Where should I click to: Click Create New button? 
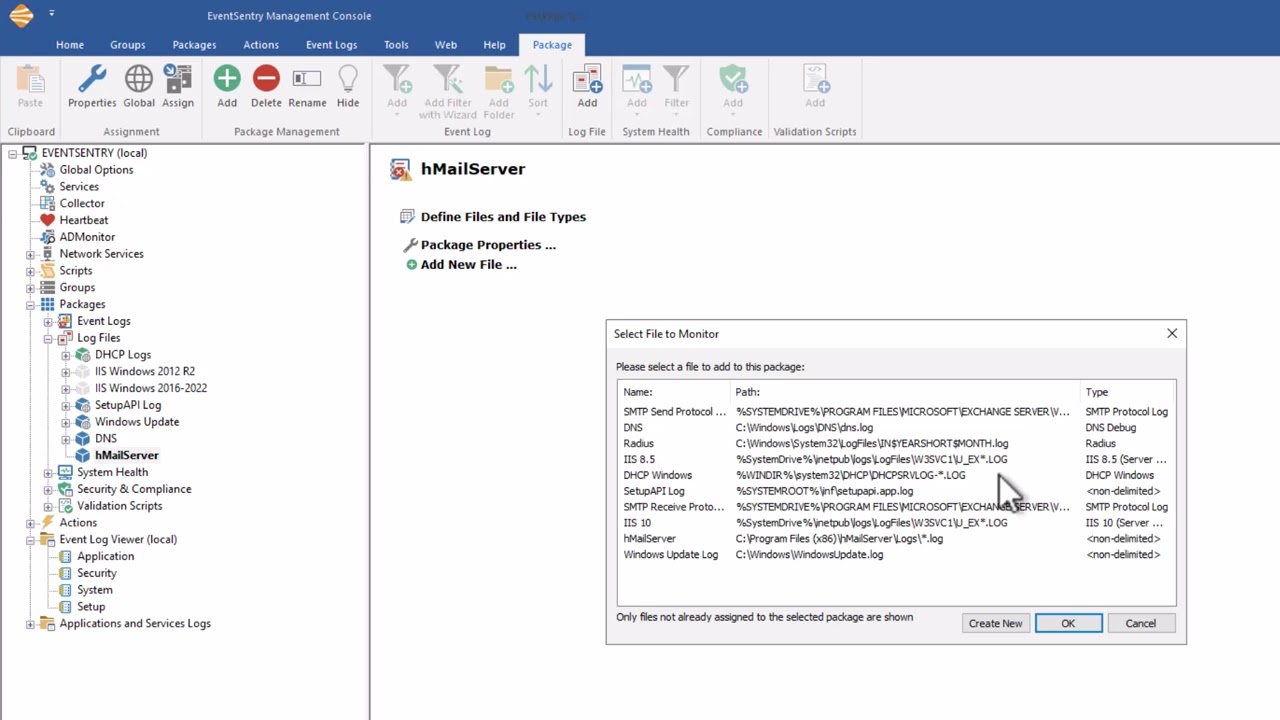click(995, 623)
